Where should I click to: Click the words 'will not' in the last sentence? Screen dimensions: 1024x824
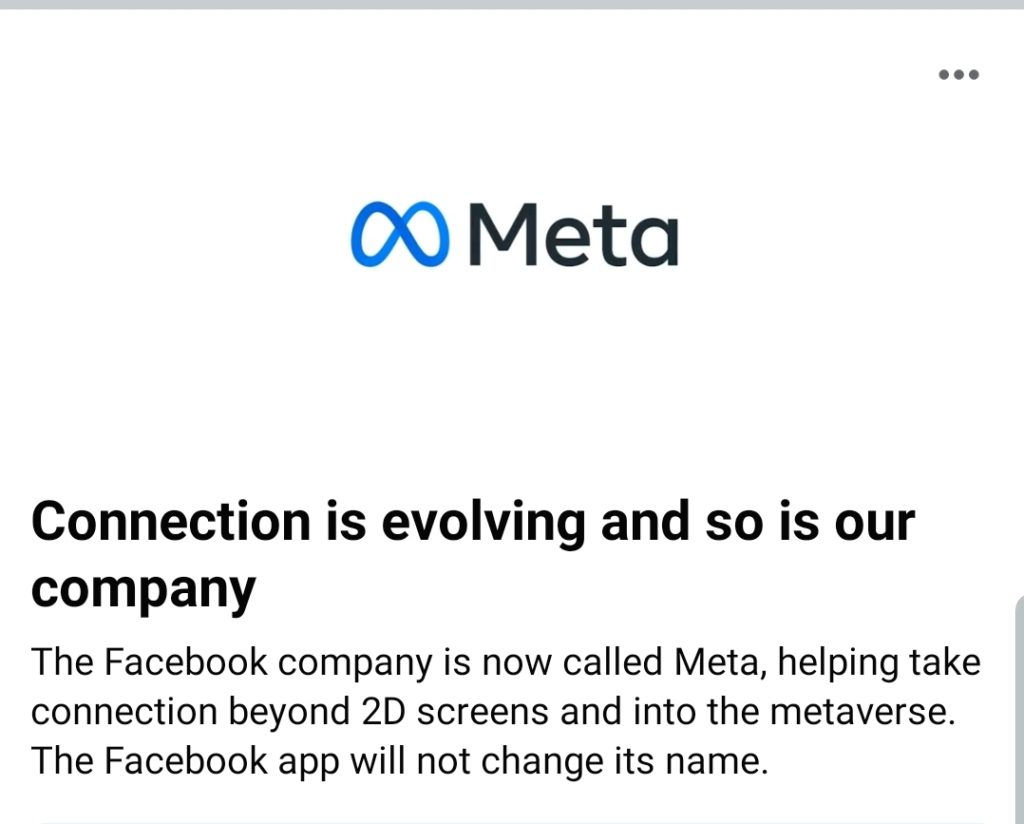pos(408,761)
